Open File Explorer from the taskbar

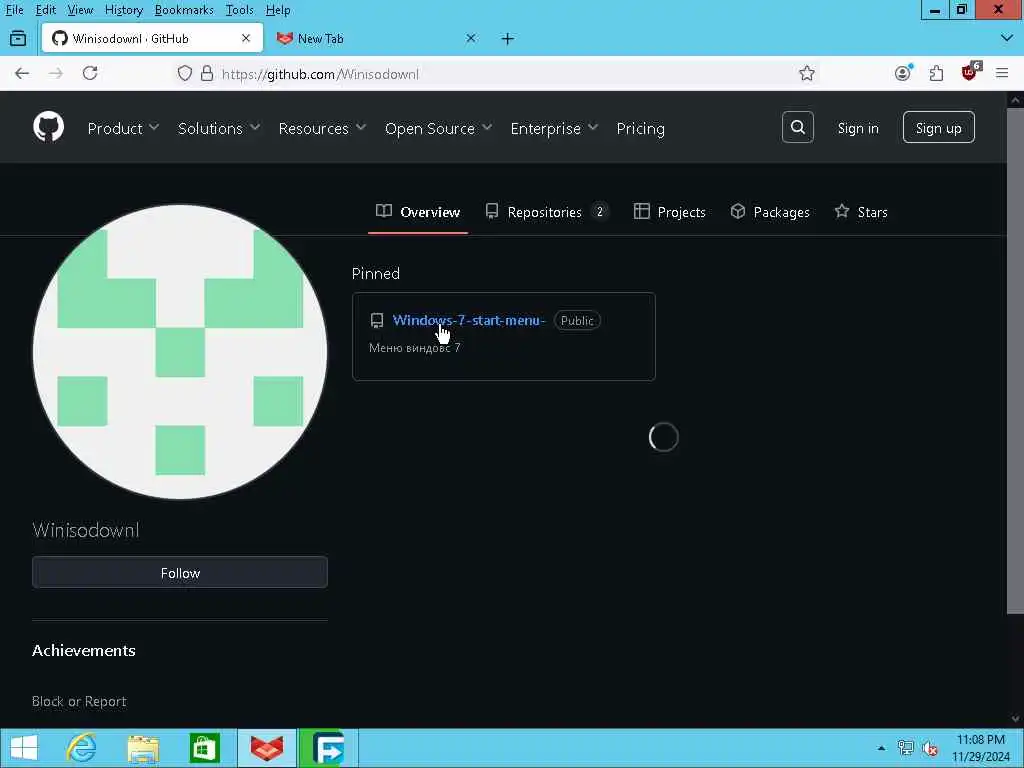[143, 748]
